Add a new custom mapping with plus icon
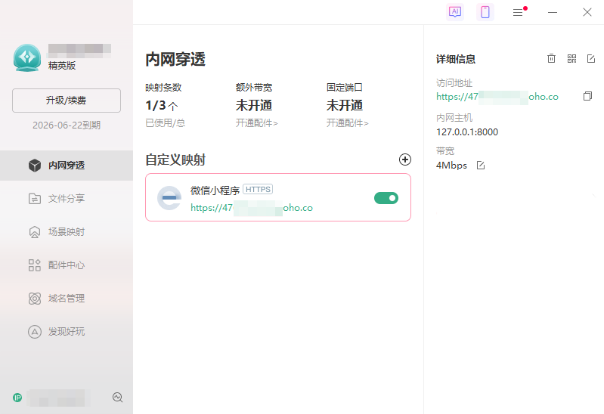The image size is (604, 414). click(x=405, y=159)
